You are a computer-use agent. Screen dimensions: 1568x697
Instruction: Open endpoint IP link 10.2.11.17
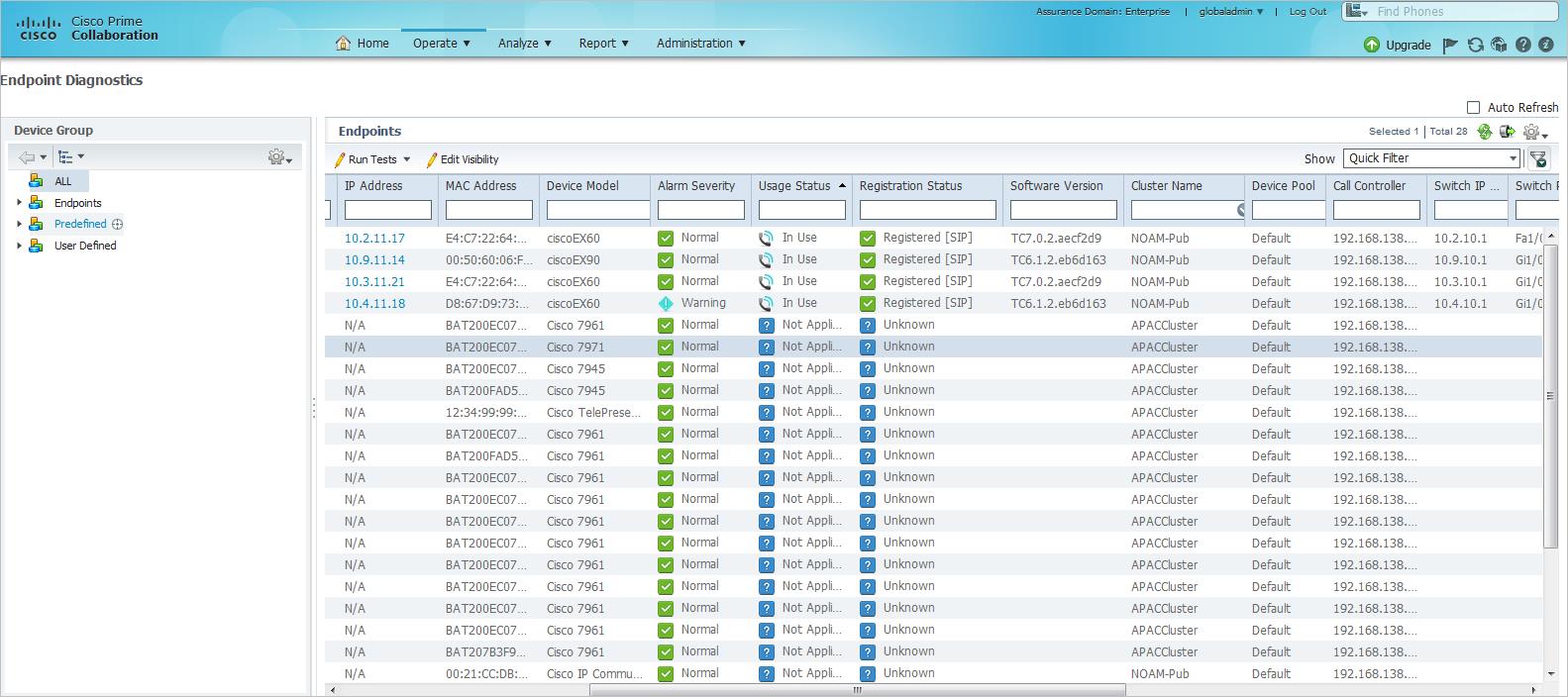374,239
